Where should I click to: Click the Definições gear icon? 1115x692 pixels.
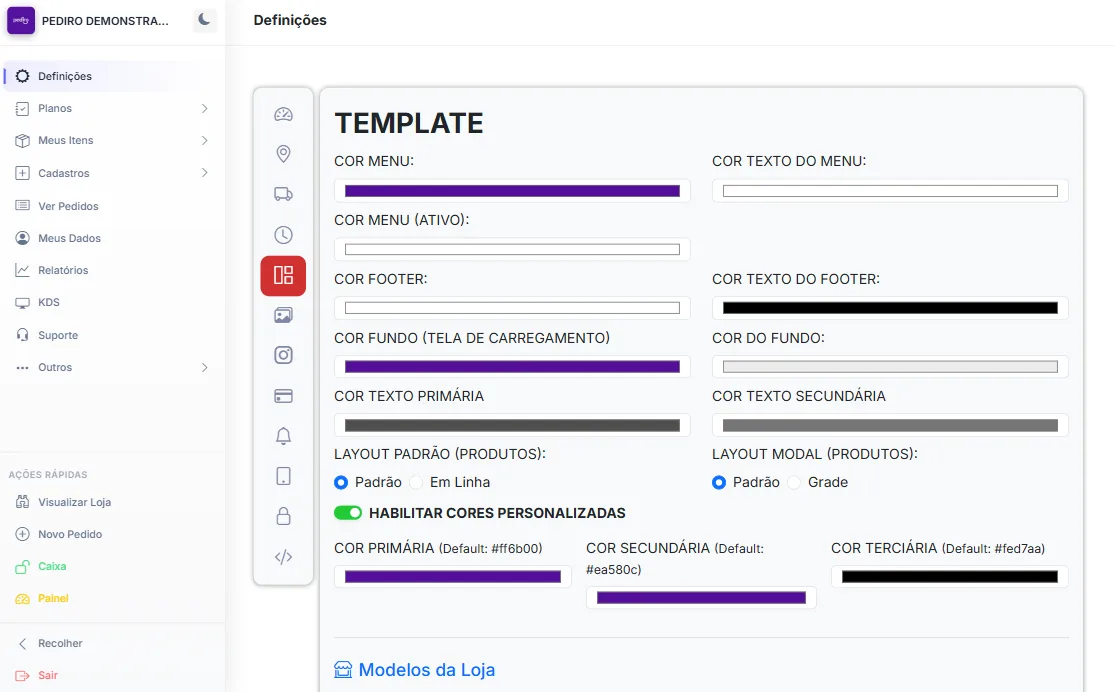pos(23,76)
